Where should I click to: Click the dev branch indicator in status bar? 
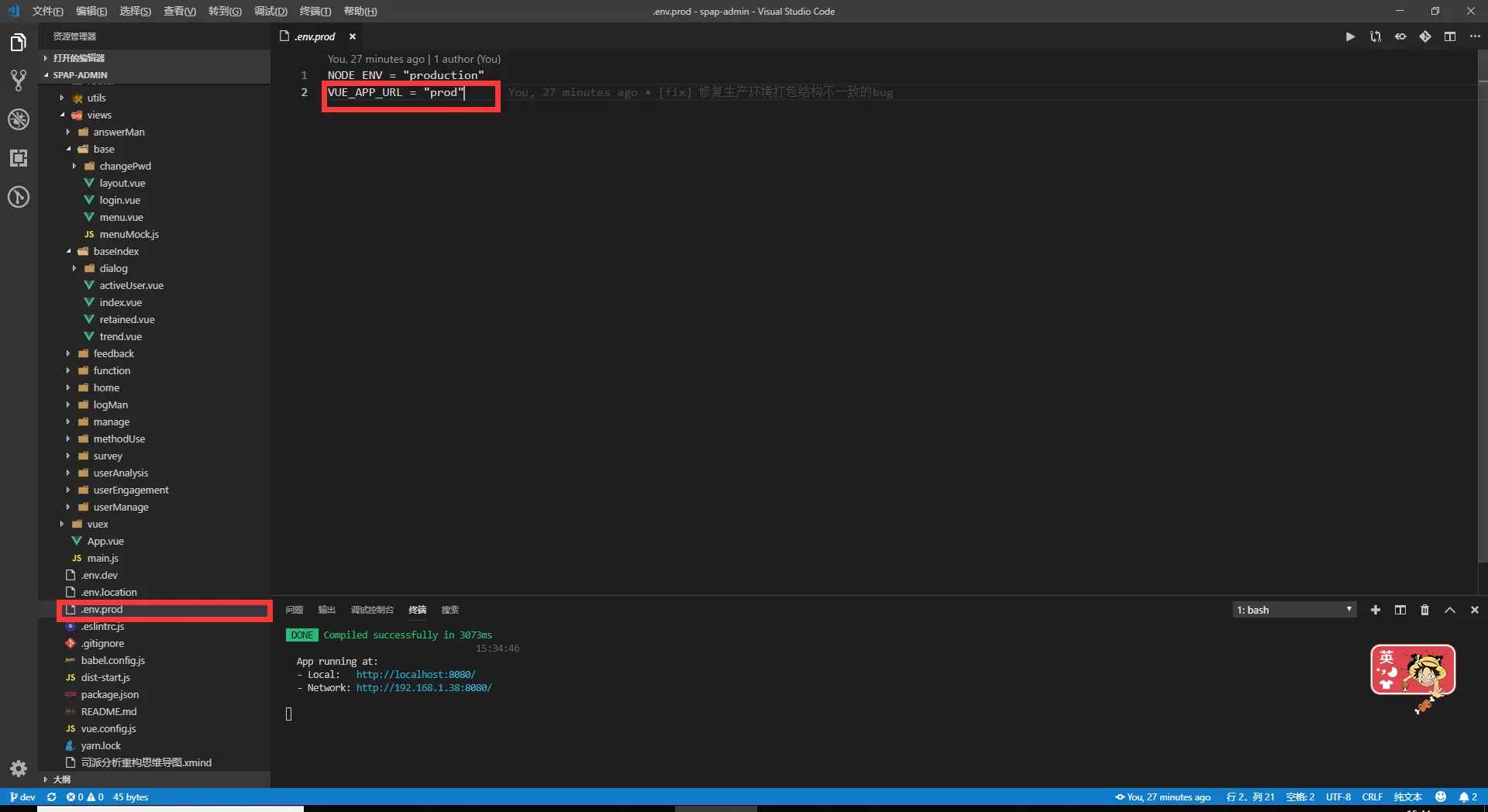pos(22,797)
